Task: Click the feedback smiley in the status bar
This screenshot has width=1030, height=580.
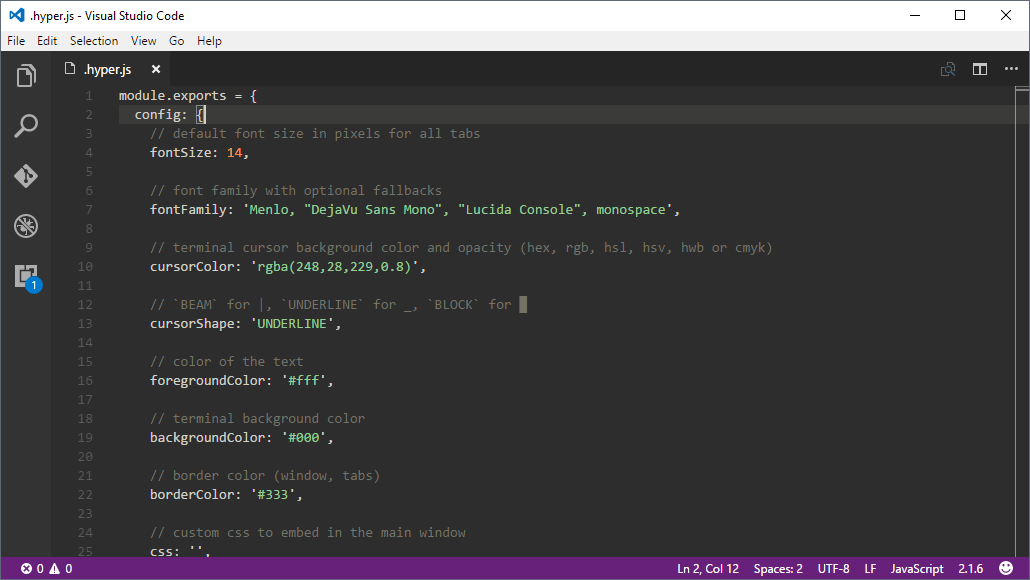Action: (x=1005, y=568)
